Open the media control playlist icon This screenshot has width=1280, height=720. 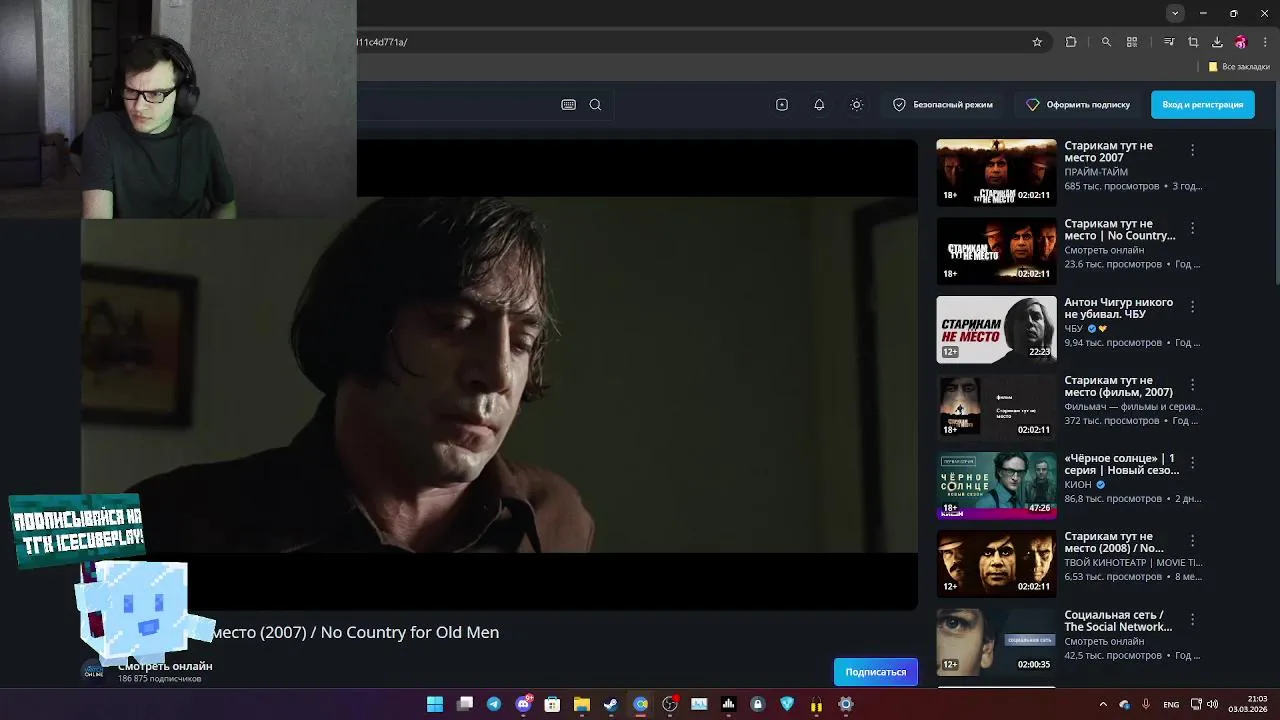coord(1169,42)
